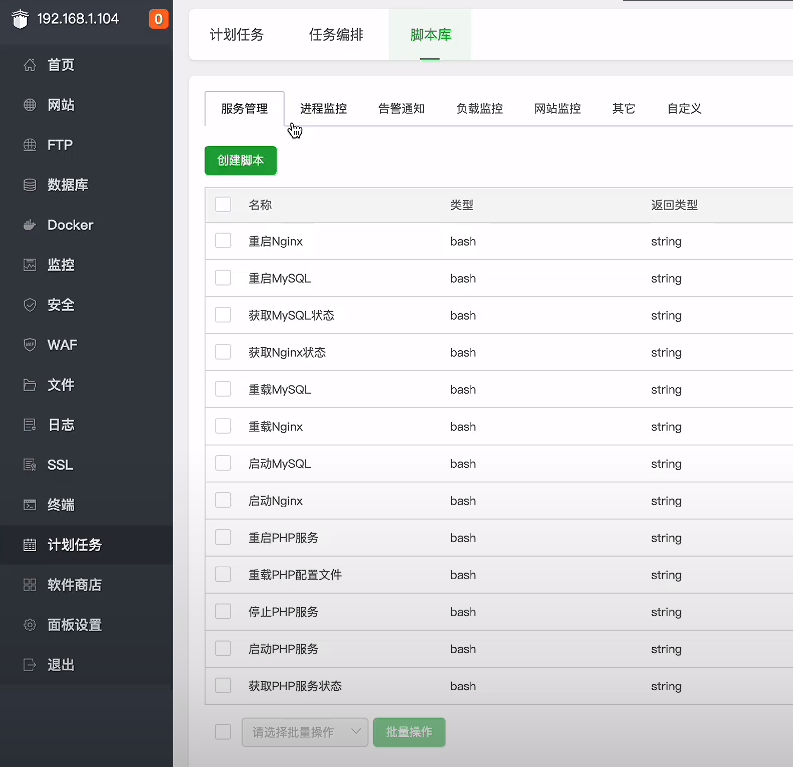This screenshot has height=767, width=793.
Task: Check the box for 重载MySQL
Action: click(x=223, y=389)
